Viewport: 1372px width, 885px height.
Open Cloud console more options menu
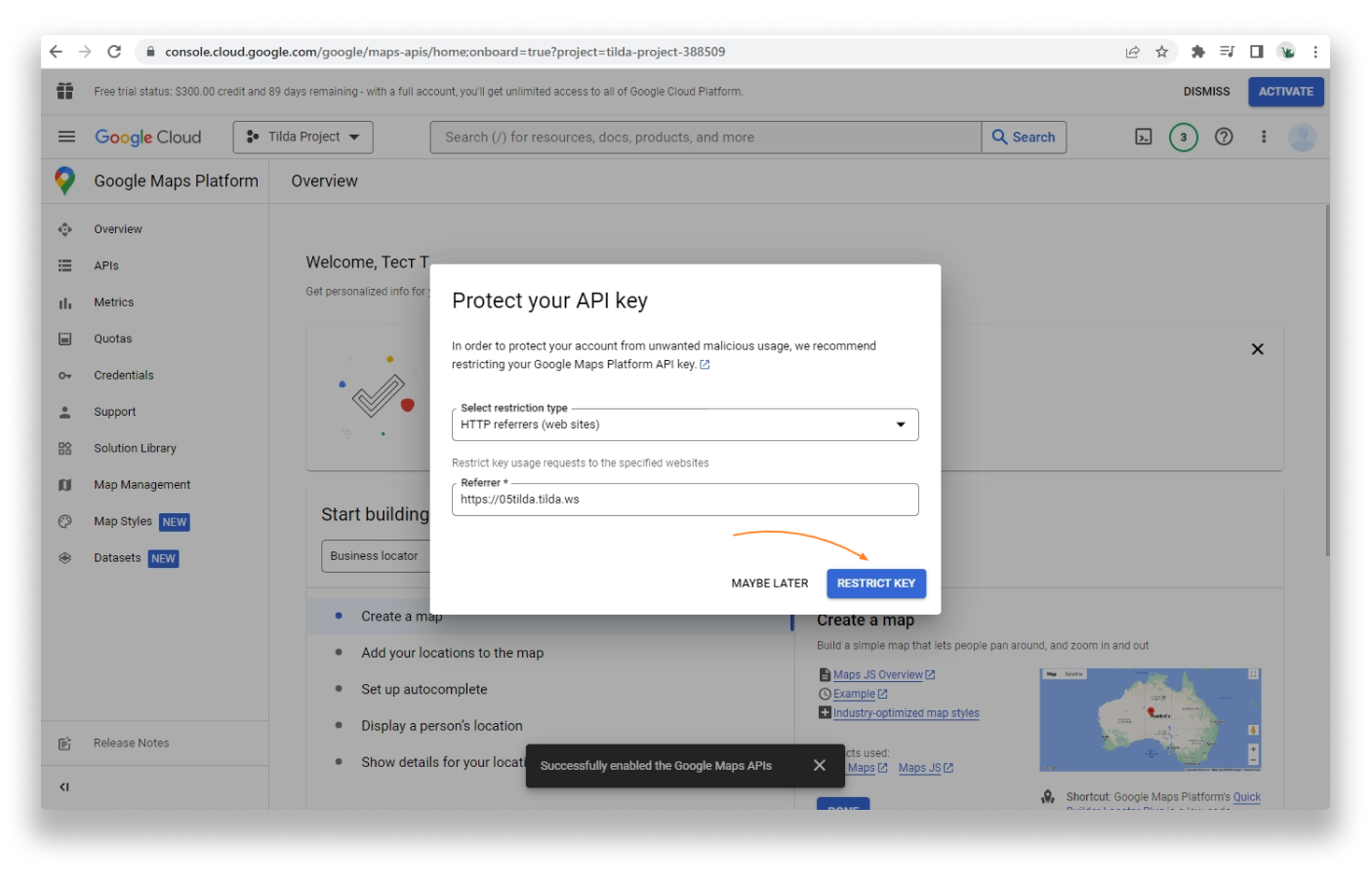(x=1264, y=137)
